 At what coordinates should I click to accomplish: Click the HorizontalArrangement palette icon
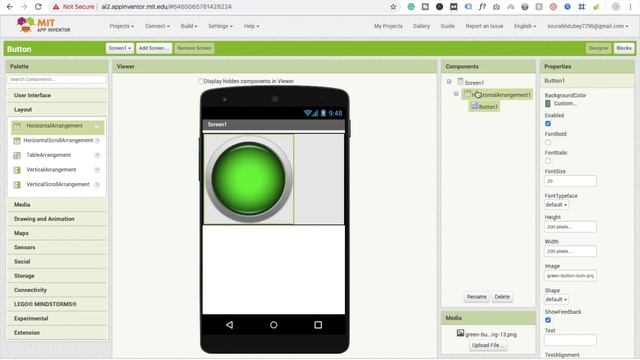pyautogui.click(x=17, y=126)
